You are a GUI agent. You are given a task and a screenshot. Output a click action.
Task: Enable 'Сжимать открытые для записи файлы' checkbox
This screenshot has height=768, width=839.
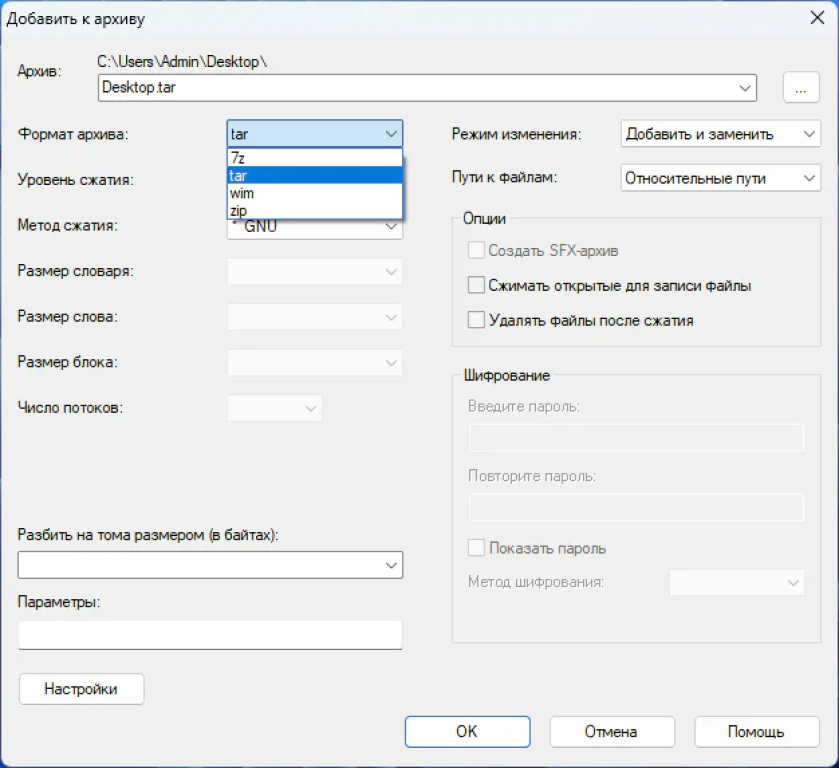point(477,286)
